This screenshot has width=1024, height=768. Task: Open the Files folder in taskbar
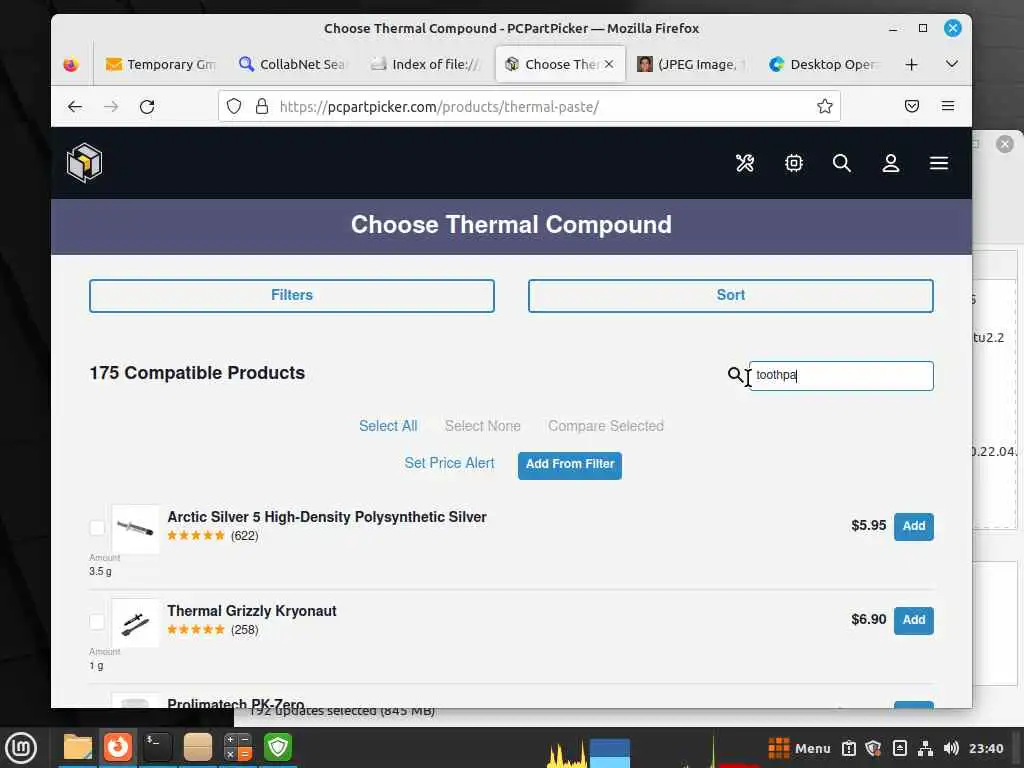coord(78,747)
